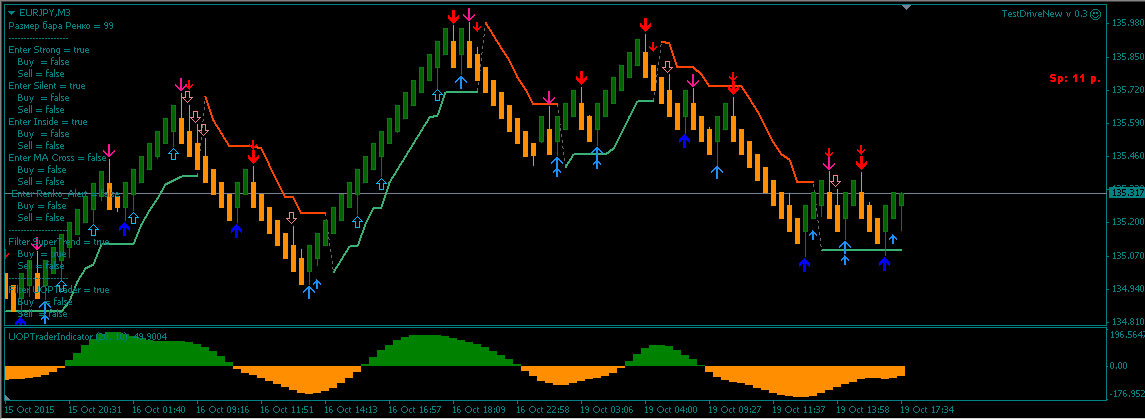Click the 0.00 indicator scale value
The width and height of the screenshot is (1145, 420).
[x=1117, y=365]
